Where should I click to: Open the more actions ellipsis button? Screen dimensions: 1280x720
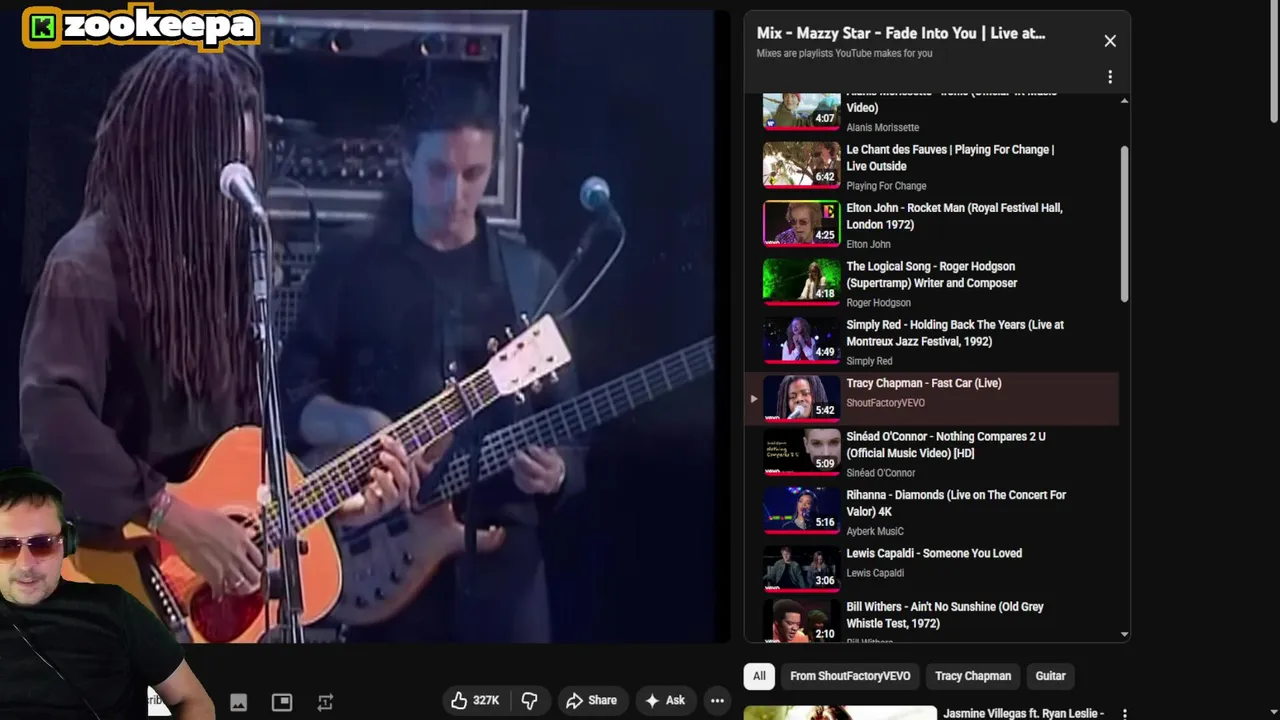tap(717, 700)
